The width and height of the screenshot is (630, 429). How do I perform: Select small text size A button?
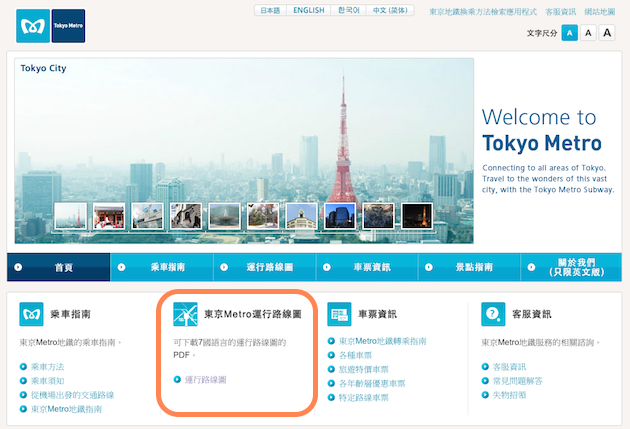click(x=569, y=33)
